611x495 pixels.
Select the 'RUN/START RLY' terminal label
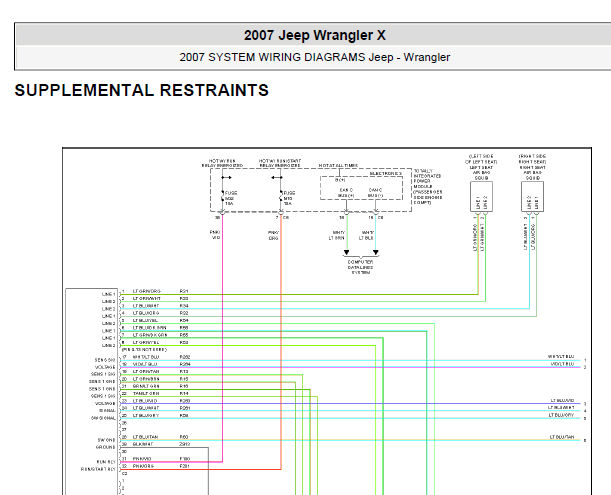pos(98,469)
